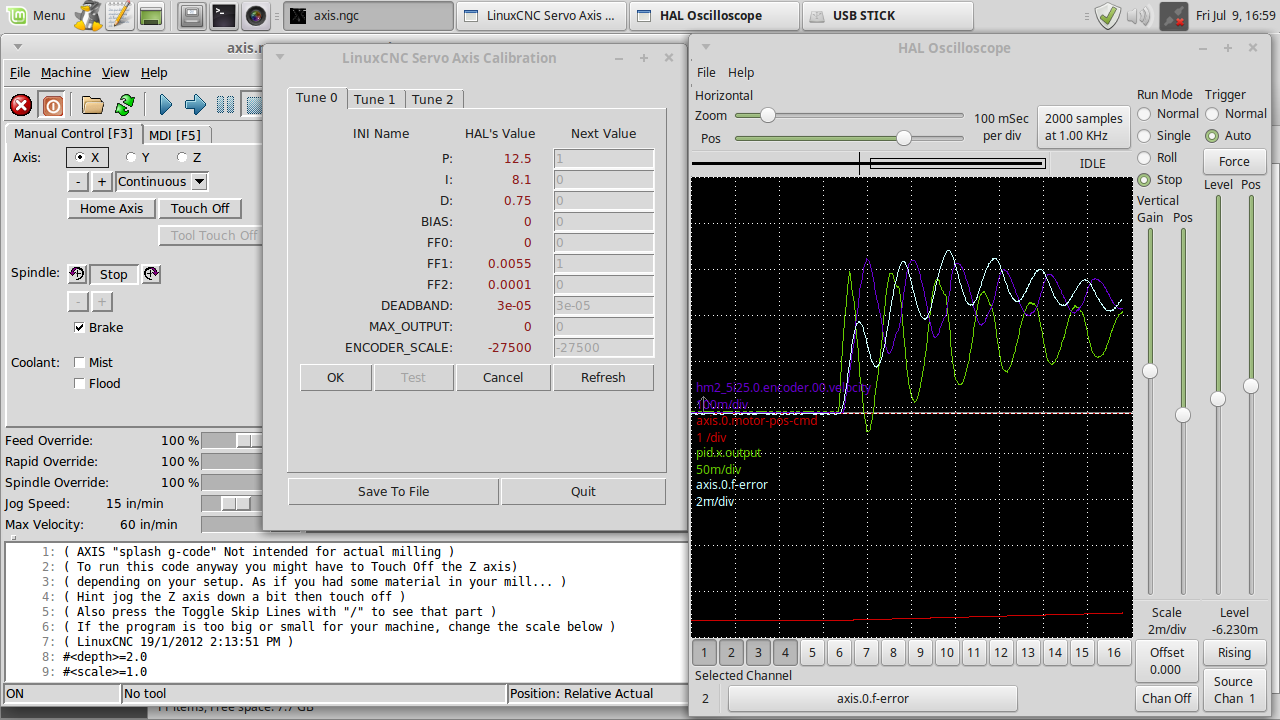The image size is (1280, 720).
Task: Select Run Mode Single radio
Action: tap(1145, 136)
